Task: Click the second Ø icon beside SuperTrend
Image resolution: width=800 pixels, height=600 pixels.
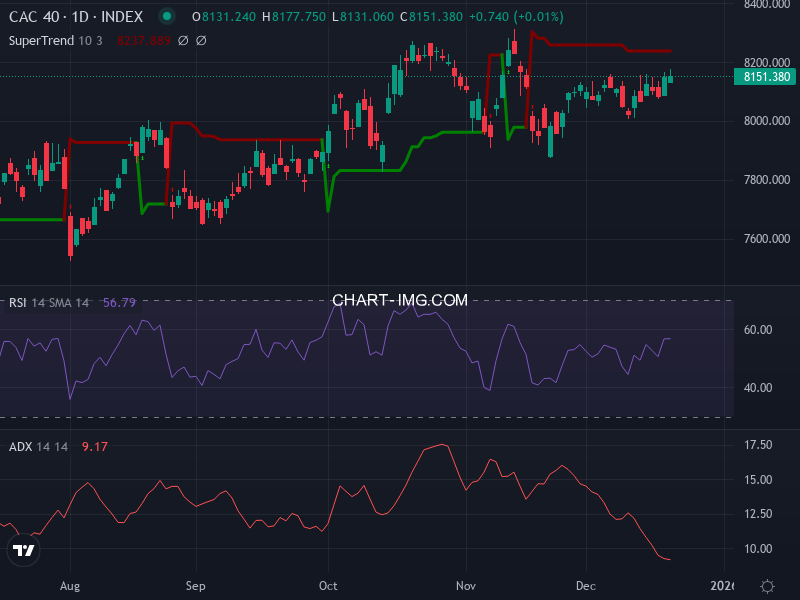Action: tap(201, 40)
